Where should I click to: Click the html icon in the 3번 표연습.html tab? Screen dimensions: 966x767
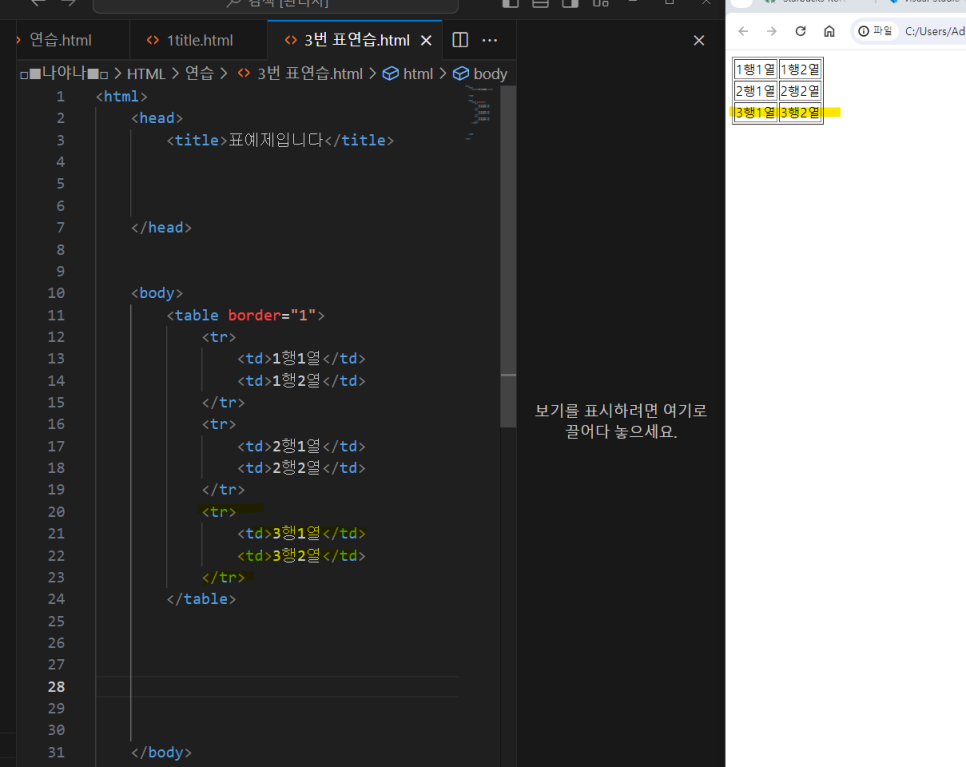[291, 40]
